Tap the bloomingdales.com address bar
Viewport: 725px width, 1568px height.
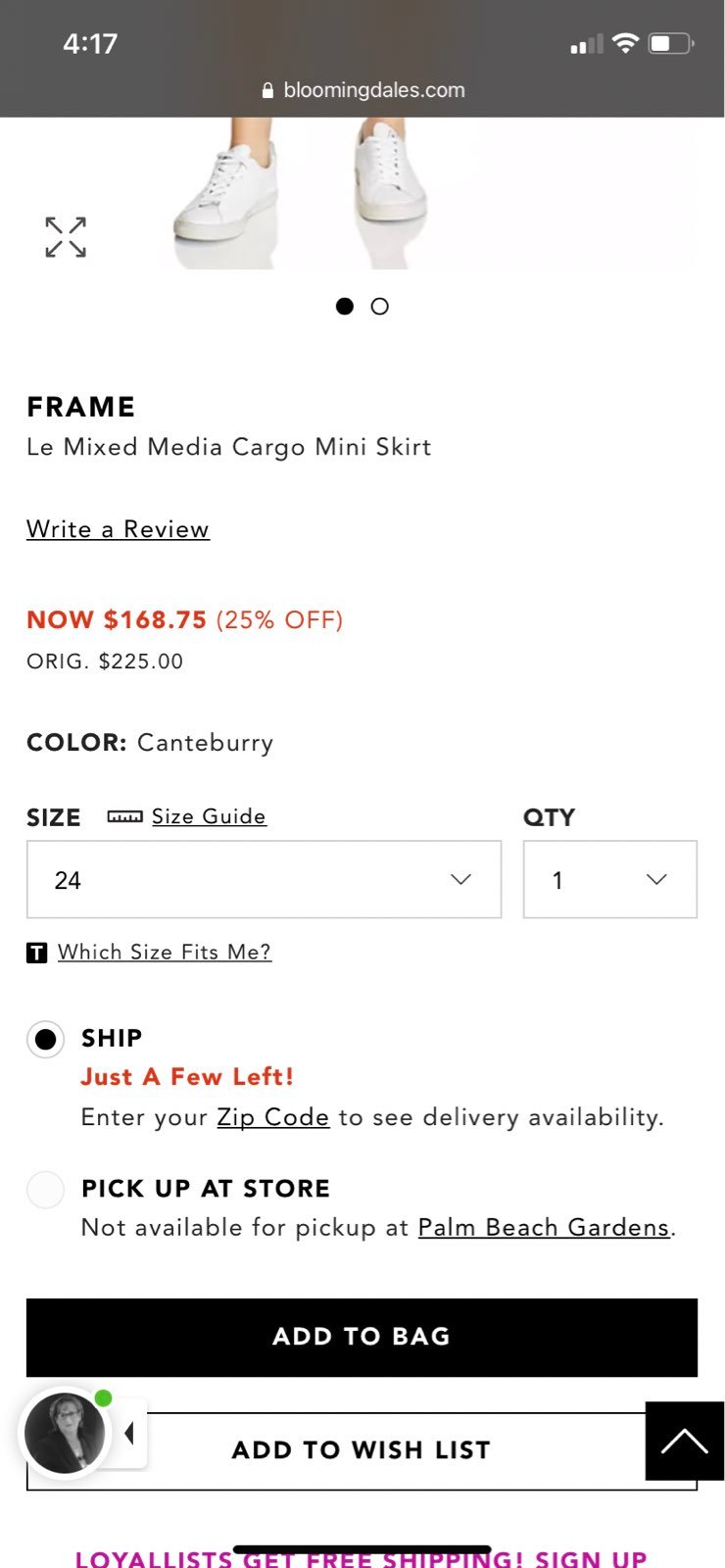[362, 90]
